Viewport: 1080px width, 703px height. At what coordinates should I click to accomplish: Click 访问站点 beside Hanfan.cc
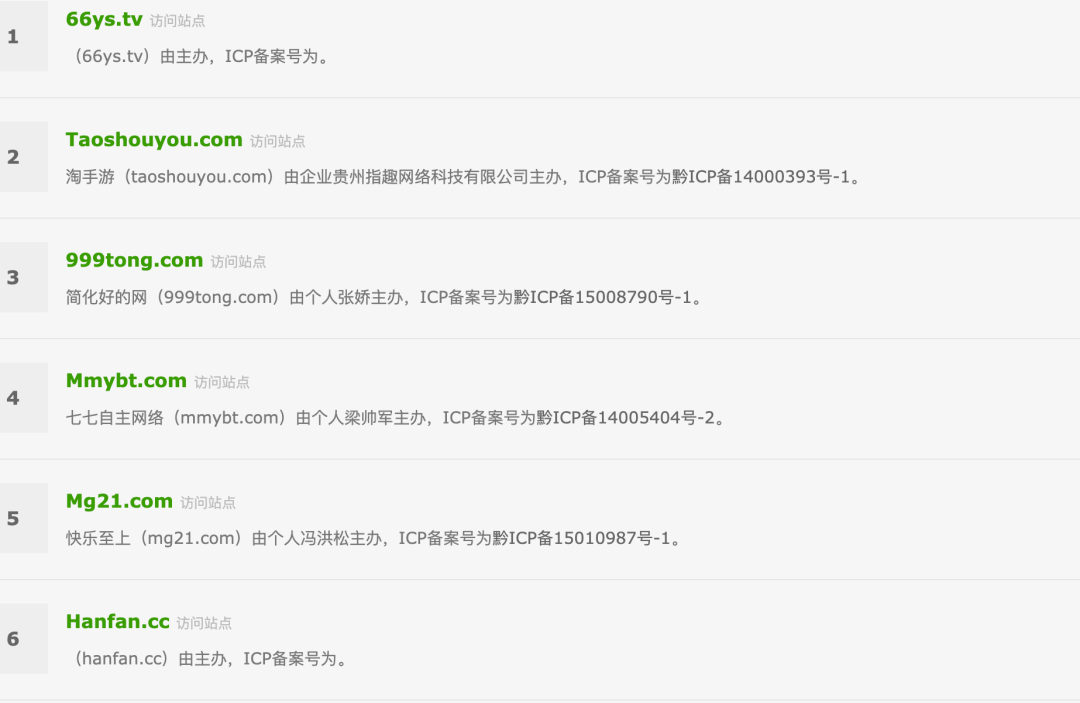(x=204, y=624)
